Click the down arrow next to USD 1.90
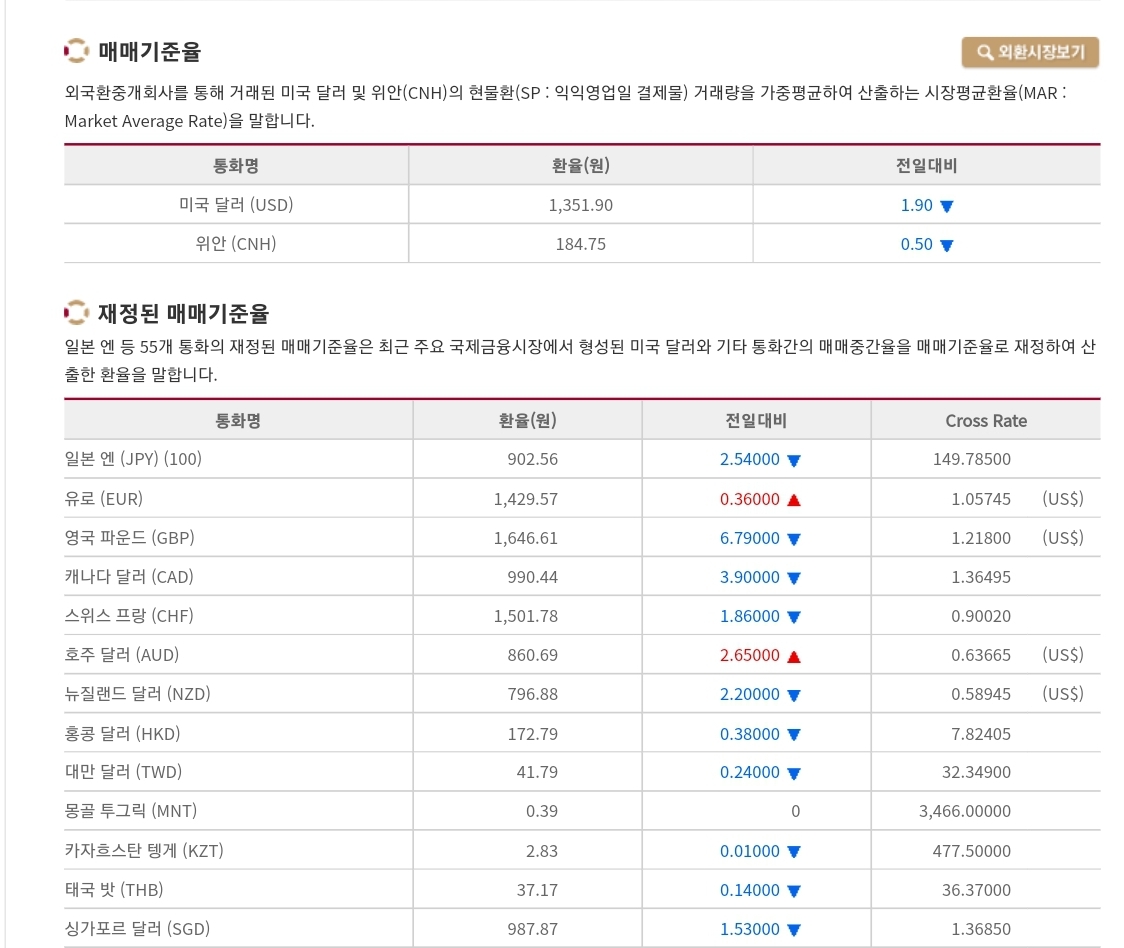The image size is (1124, 948). (946, 207)
